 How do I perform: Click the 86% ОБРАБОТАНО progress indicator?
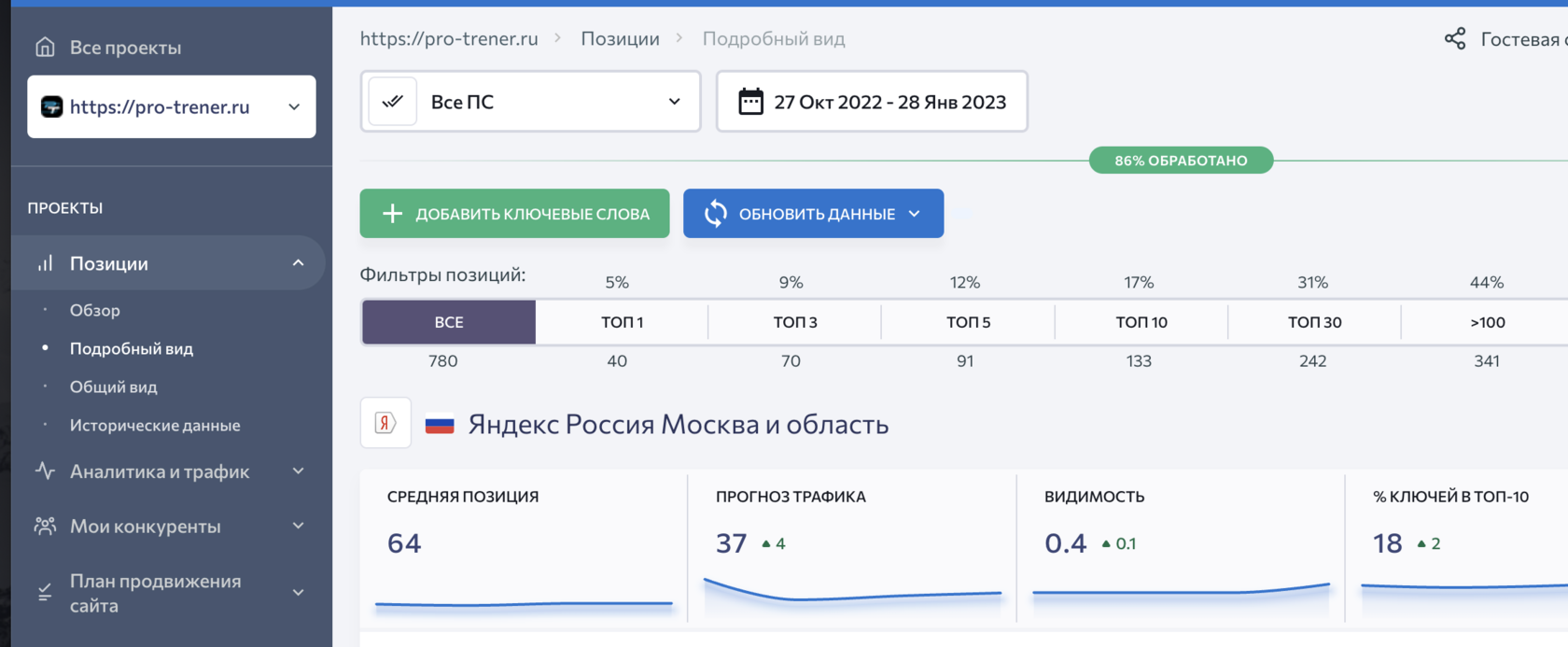tap(1181, 161)
